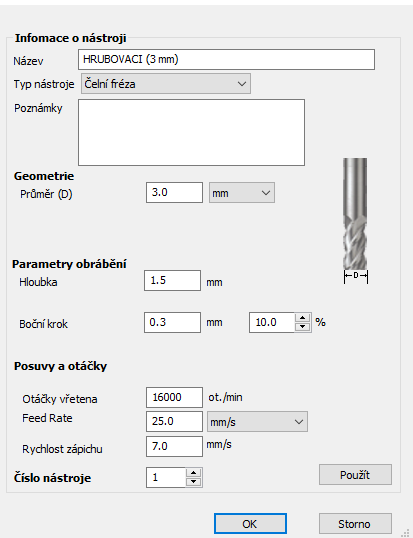
Task: Click the Otáčky vřetena speed field
Action: tap(174, 397)
